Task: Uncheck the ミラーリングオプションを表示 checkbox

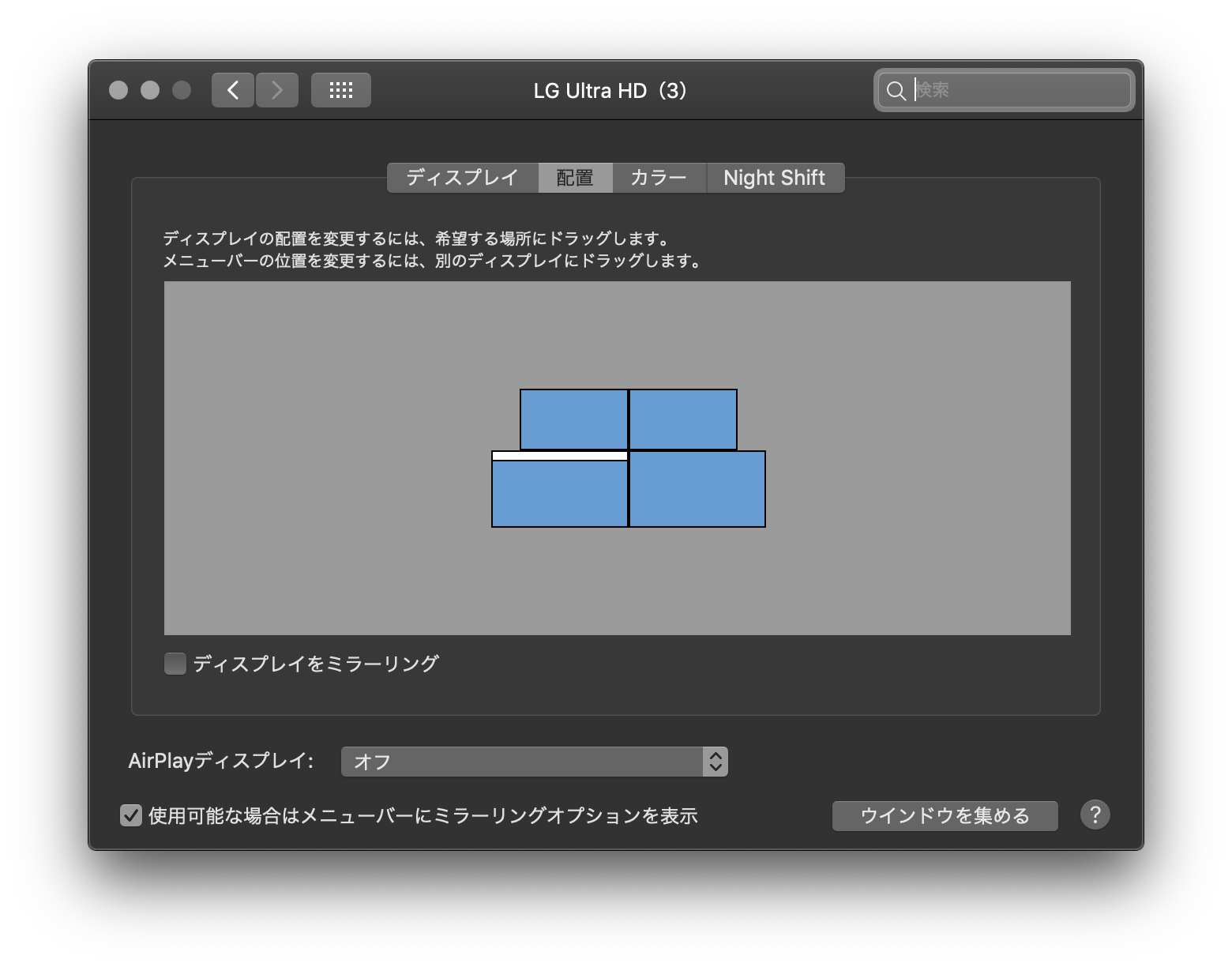Action: point(131,815)
